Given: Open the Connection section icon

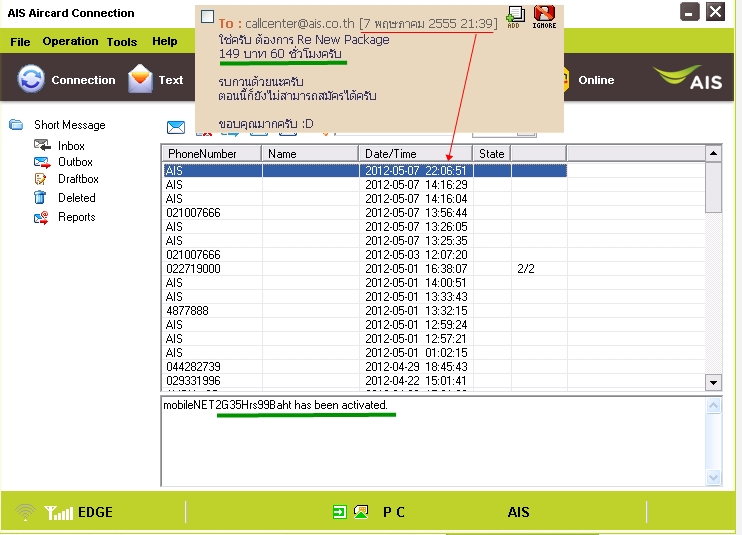Looking at the screenshot, I should pos(31,79).
